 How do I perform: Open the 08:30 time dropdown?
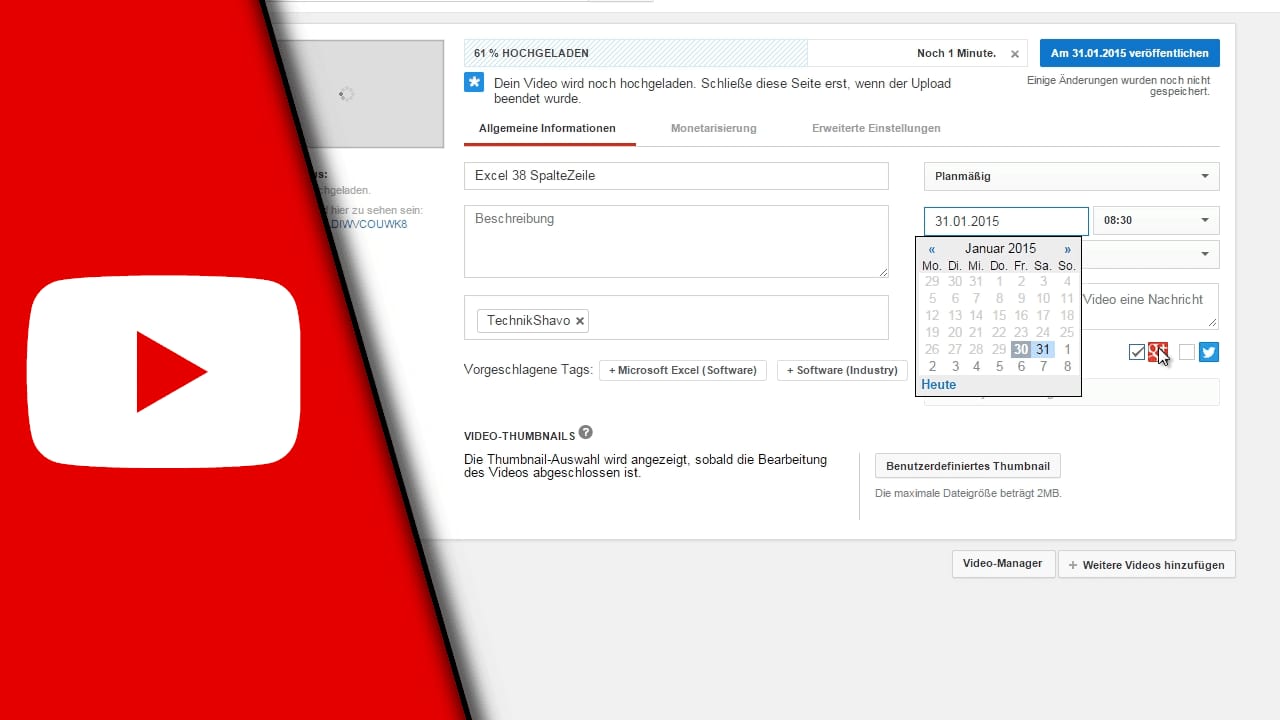[x=1156, y=220]
